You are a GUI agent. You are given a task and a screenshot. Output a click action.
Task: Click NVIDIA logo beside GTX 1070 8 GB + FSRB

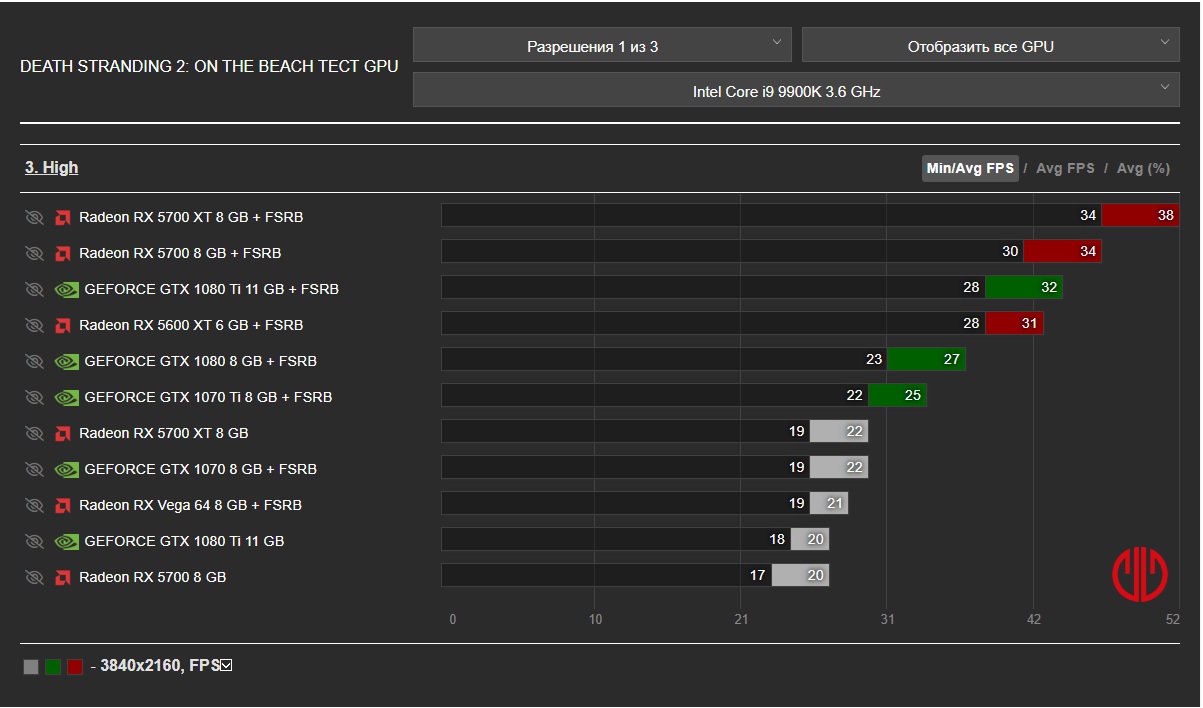tap(66, 469)
